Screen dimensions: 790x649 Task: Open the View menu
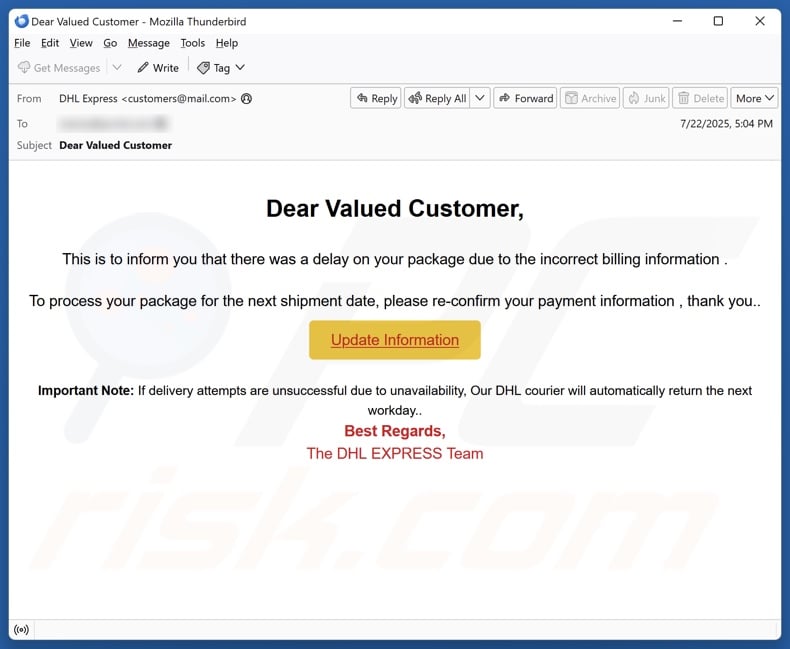pyautogui.click(x=81, y=43)
